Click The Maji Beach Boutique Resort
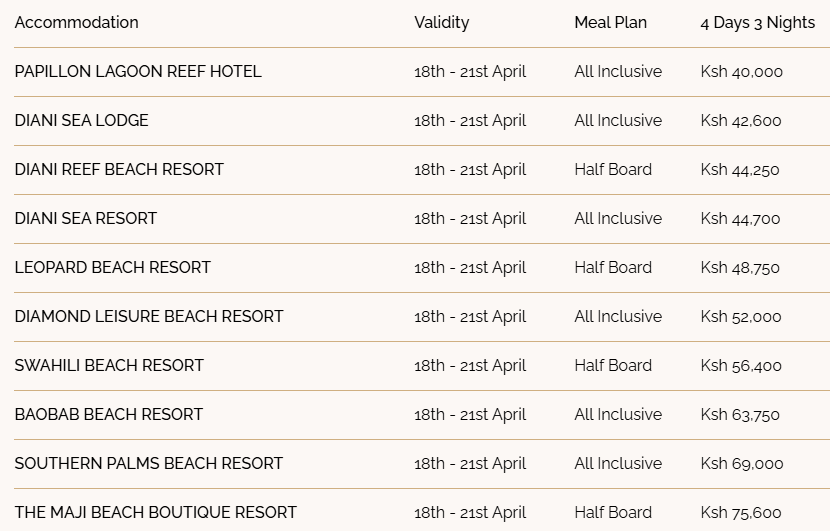830x531 pixels. point(156,512)
